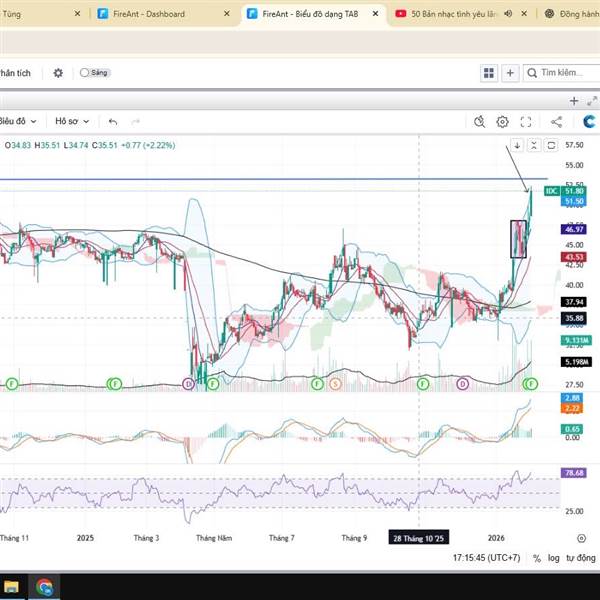Click the tự động auto-scale button
Image resolution: width=600 pixels, height=600 pixels.
[x=581, y=558]
